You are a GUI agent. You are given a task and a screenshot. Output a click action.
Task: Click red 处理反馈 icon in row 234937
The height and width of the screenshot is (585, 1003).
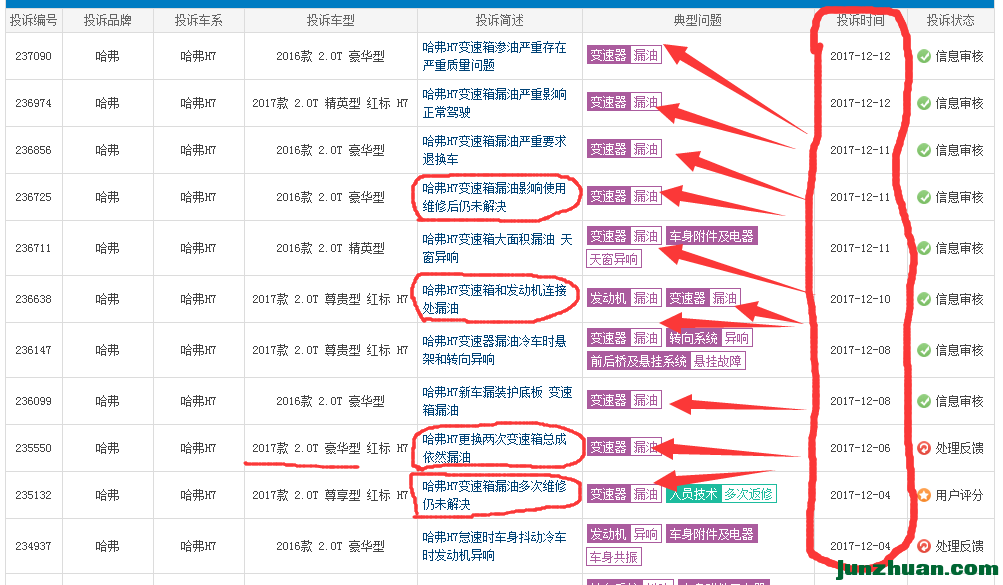point(924,546)
